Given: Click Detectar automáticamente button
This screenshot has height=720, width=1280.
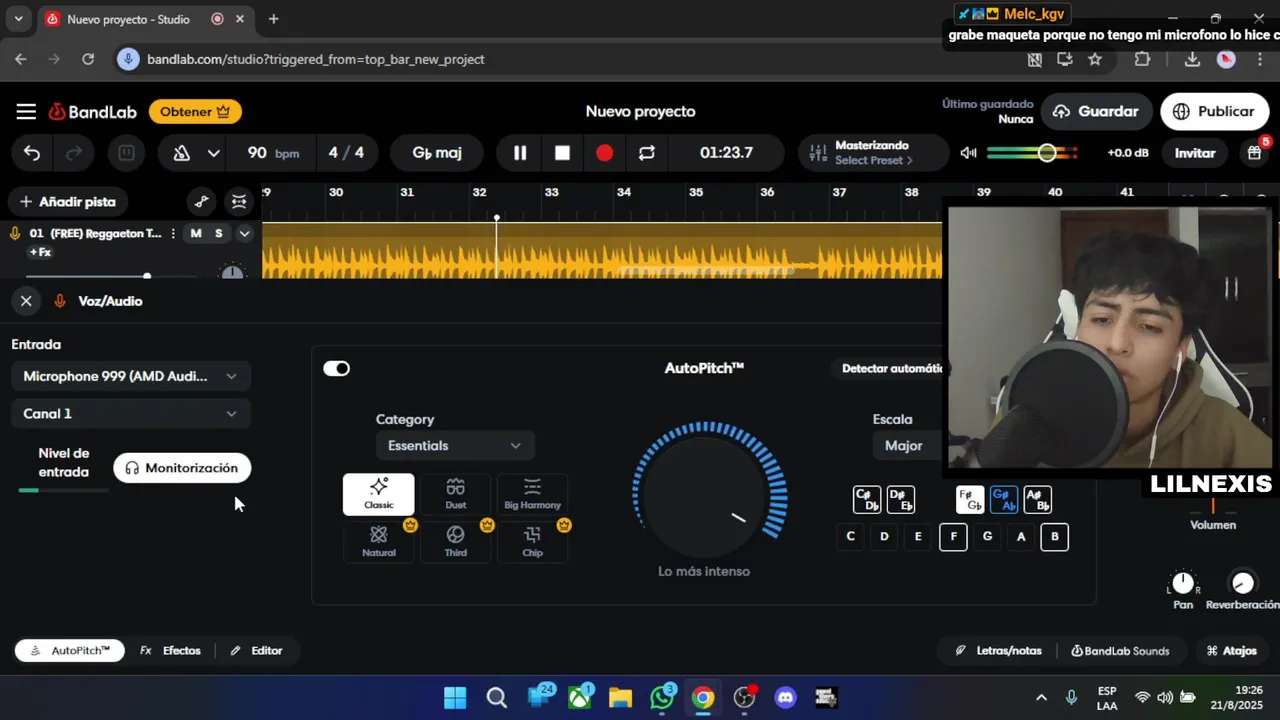Looking at the screenshot, I should [889, 368].
